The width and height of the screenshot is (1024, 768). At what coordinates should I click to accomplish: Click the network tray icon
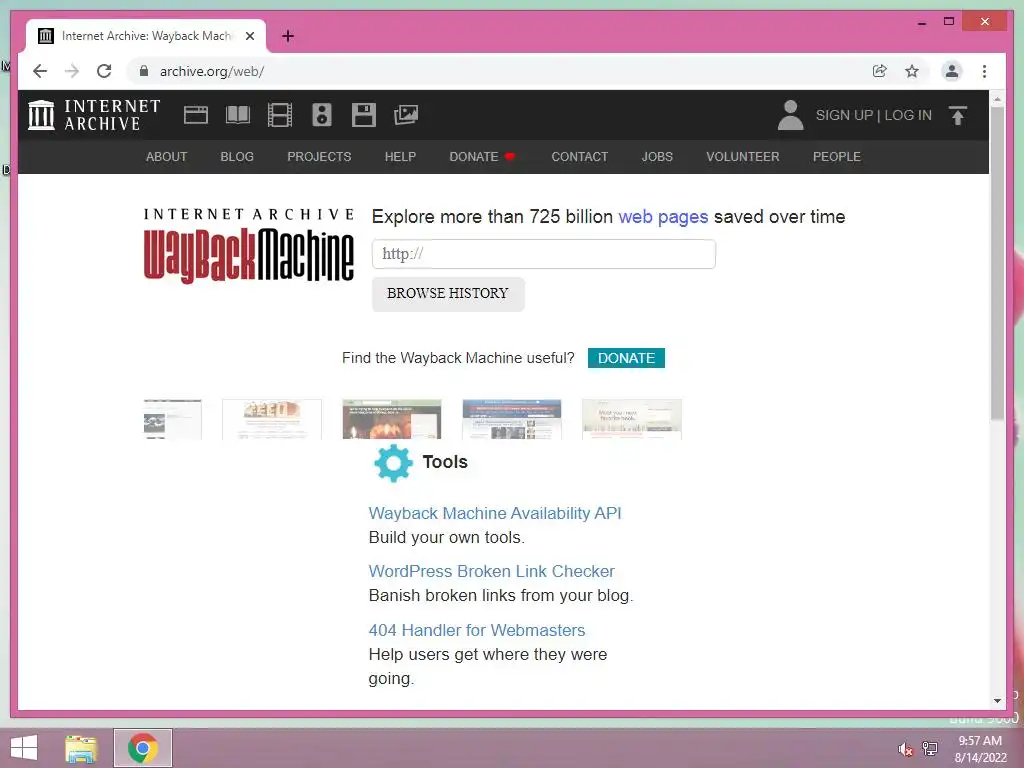click(929, 748)
